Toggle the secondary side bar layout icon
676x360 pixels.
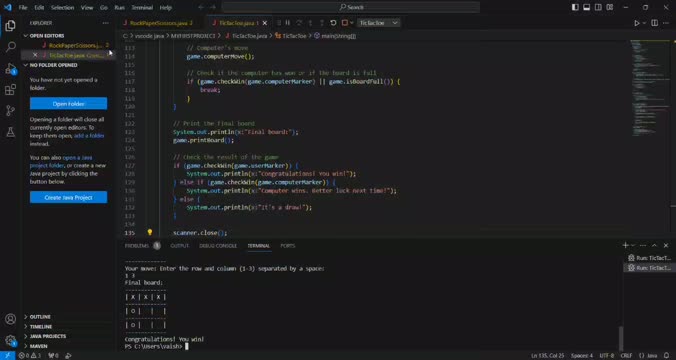[x=598, y=7]
